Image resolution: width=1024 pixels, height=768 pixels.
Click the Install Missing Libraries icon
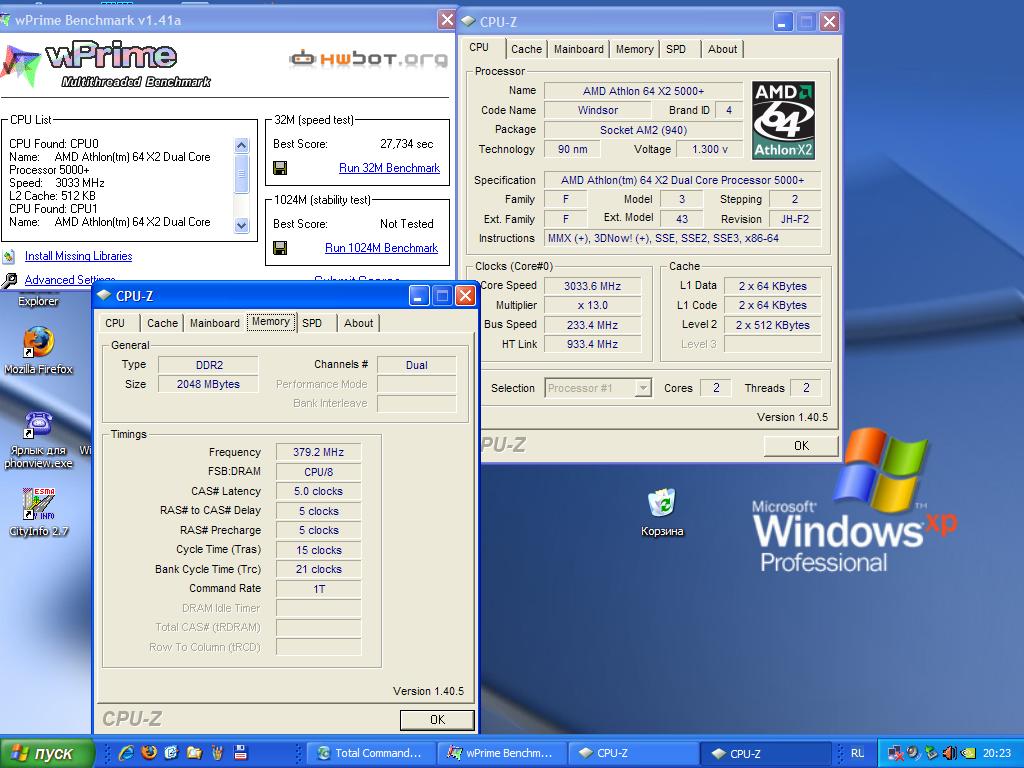(8, 256)
